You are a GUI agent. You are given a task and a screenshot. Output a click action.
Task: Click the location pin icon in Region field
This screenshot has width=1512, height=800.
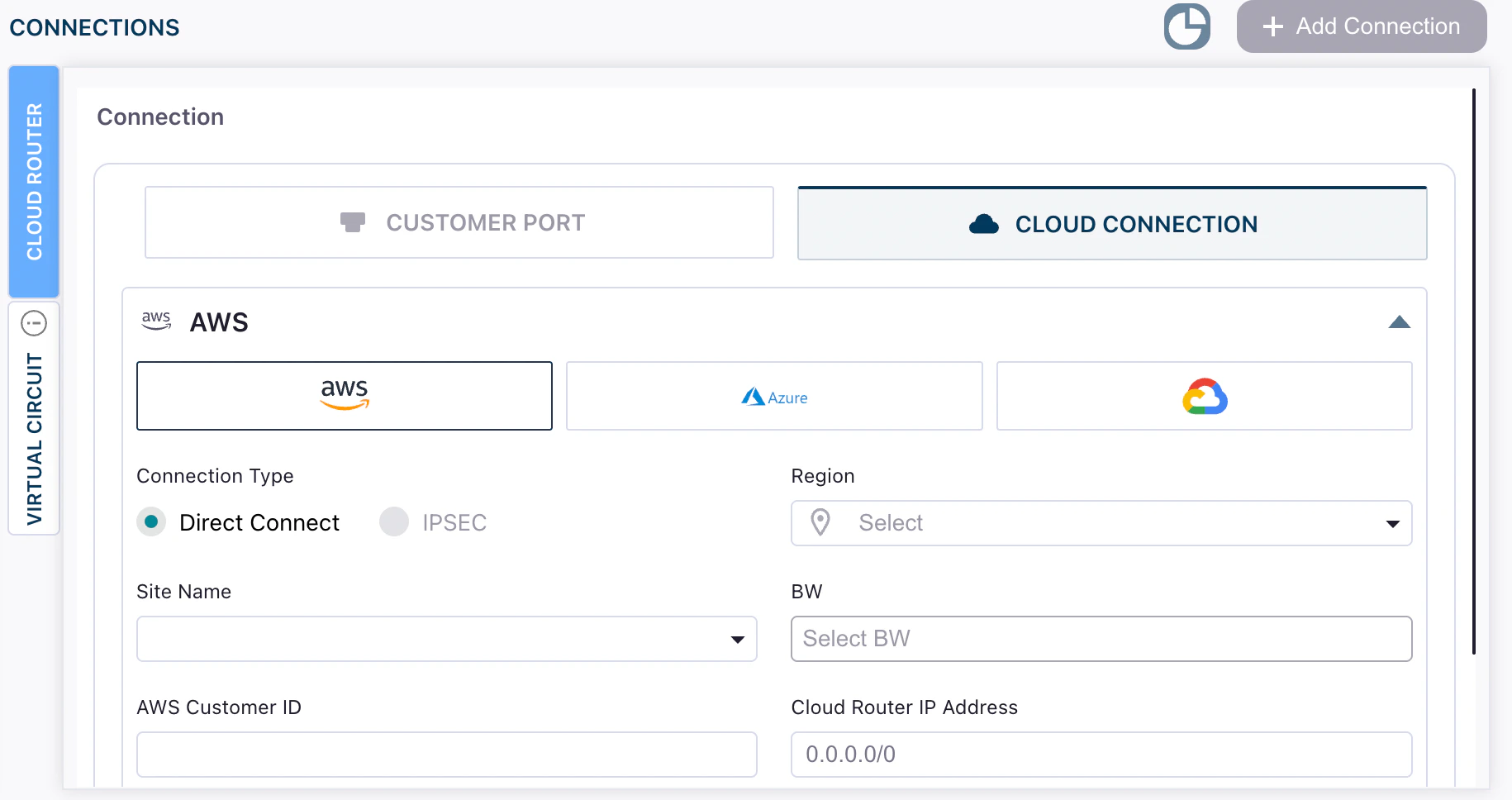pyautogui.click(x=820, y=522)
